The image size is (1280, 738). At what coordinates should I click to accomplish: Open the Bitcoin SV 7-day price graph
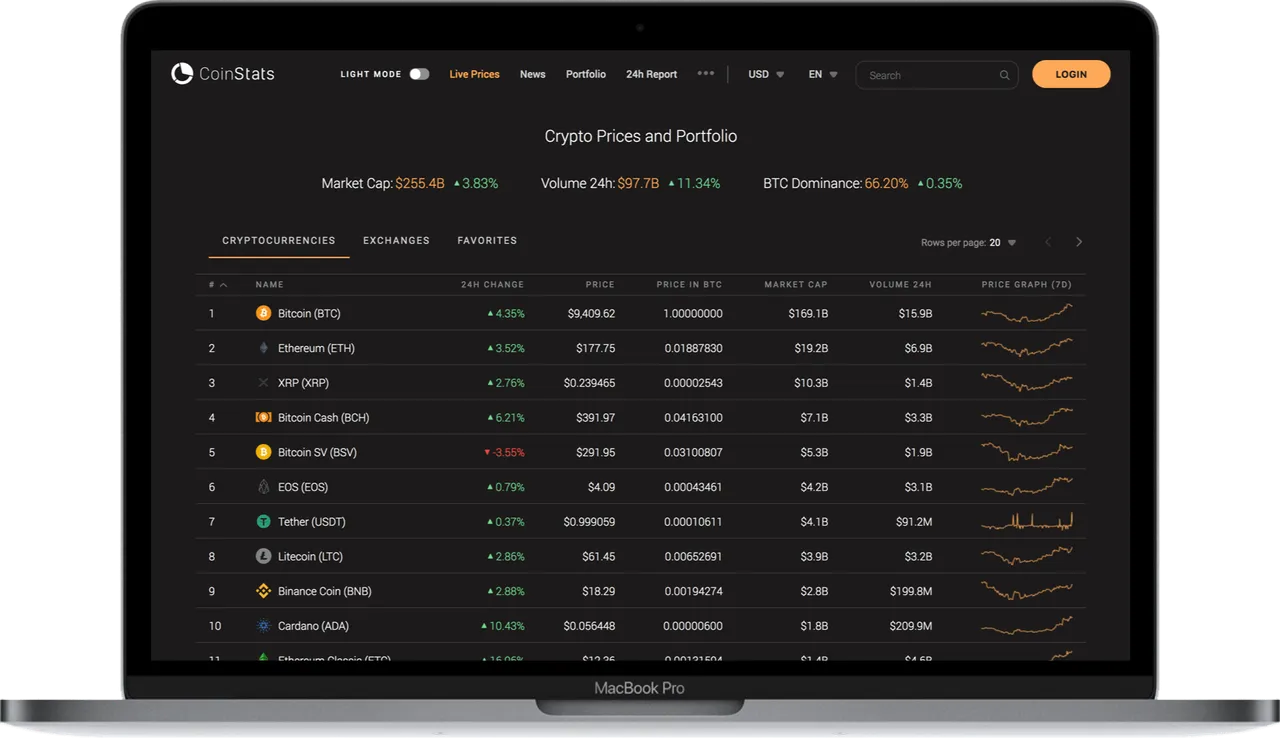[1027, 452]
